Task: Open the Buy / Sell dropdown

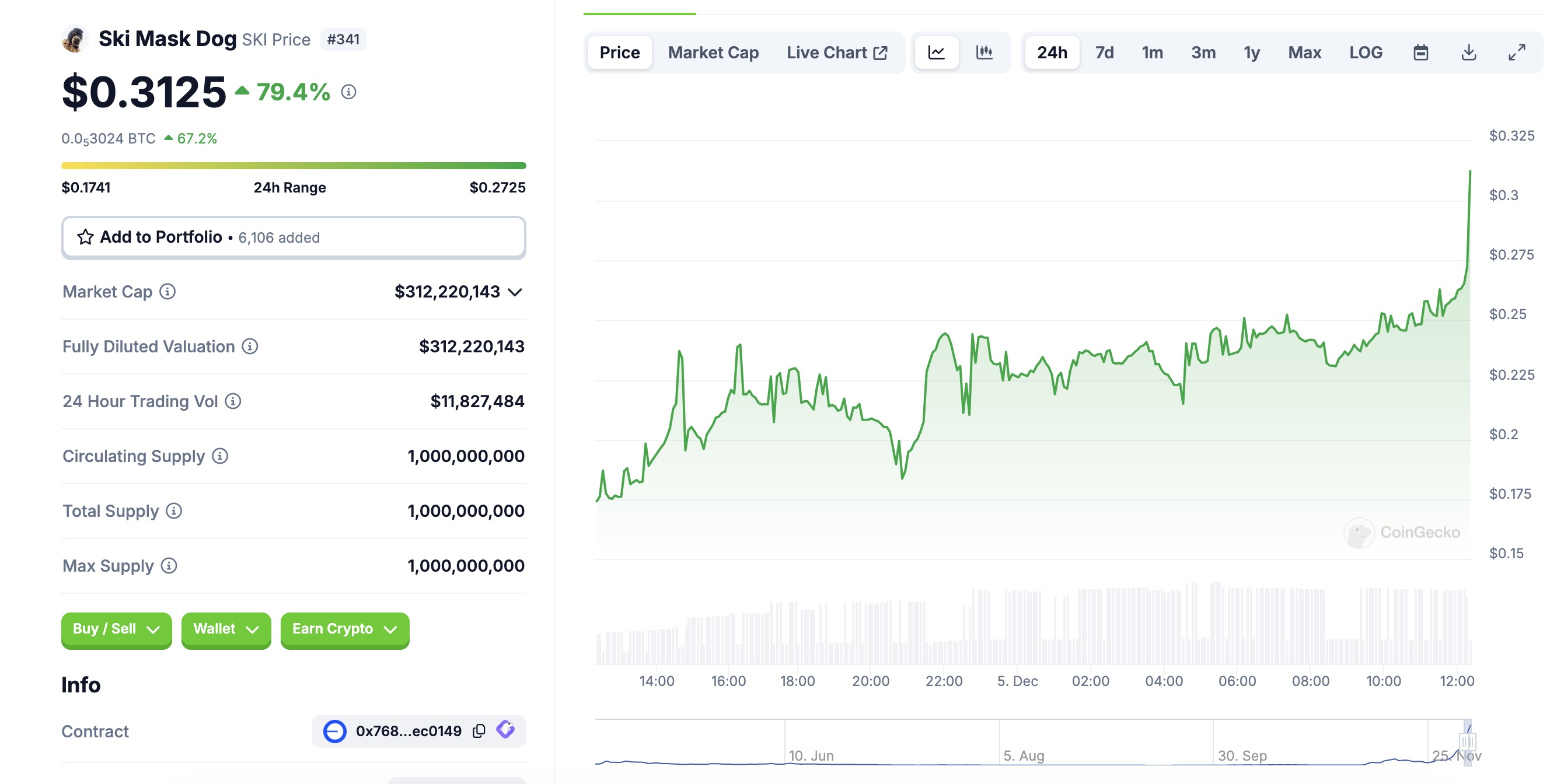Action: (x=116, y=629)
